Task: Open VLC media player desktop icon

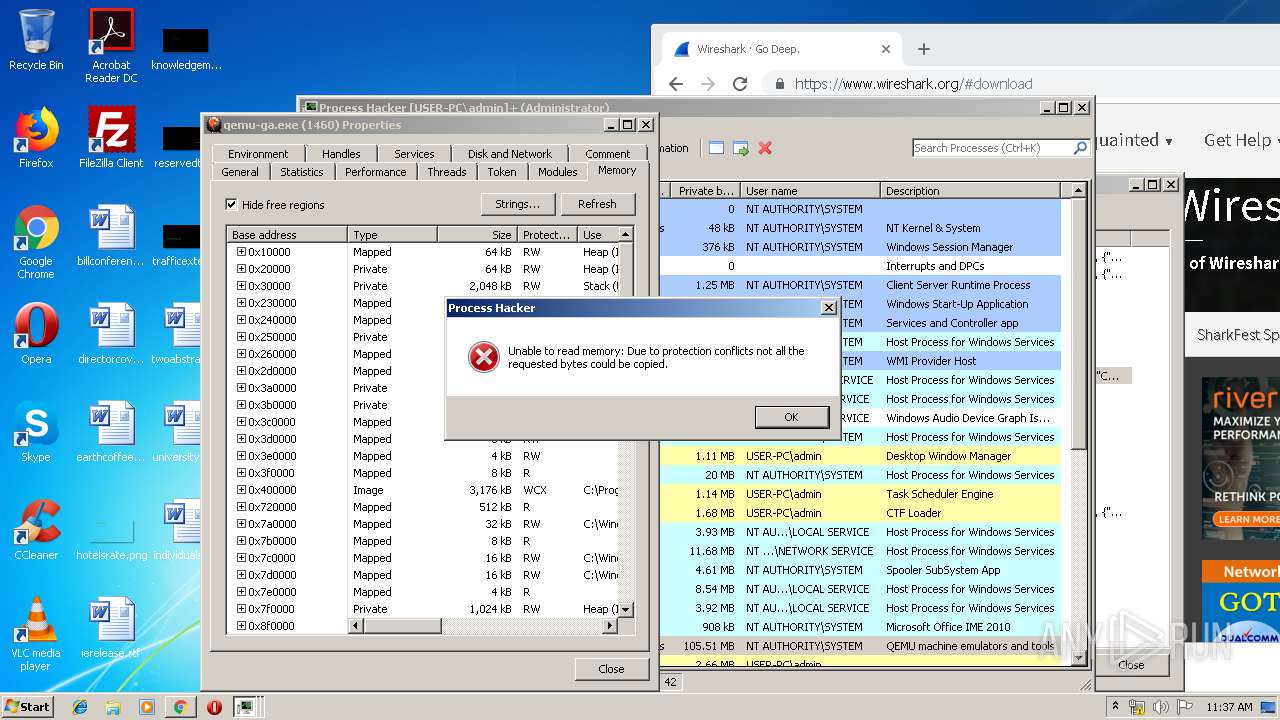Action: (x=36, y=634)
